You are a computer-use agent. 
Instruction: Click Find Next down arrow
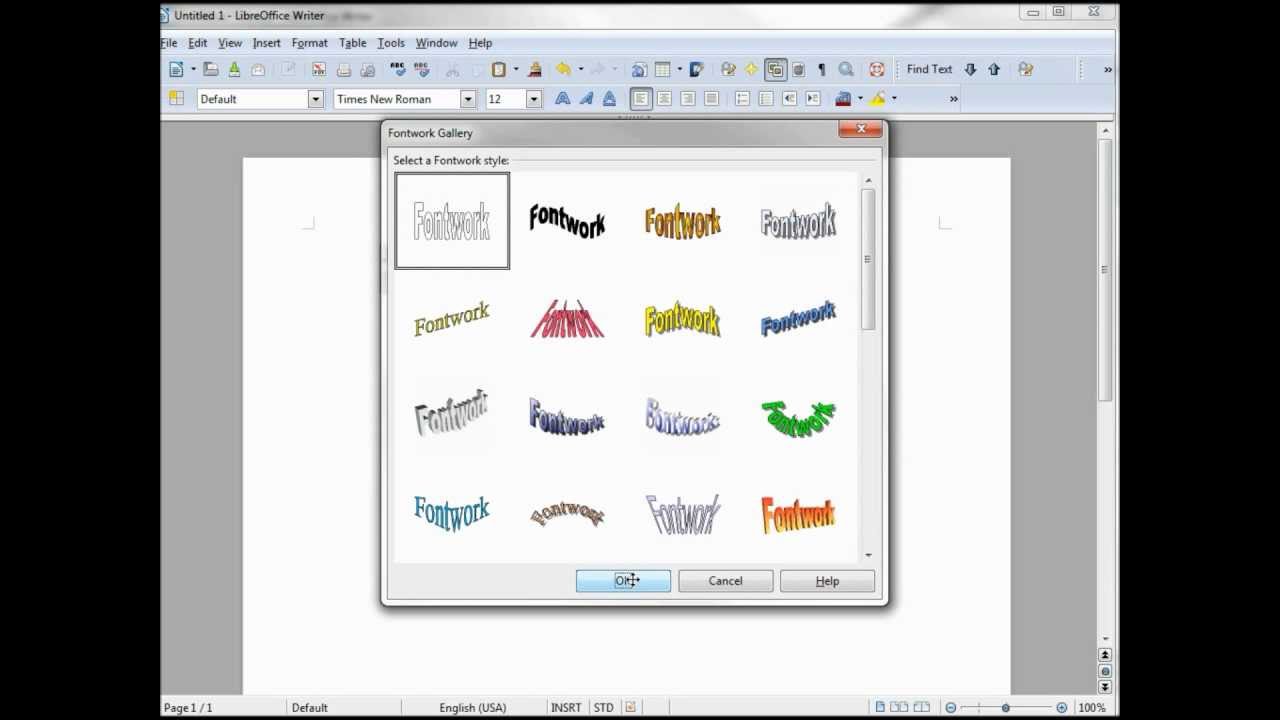pos(970,69)
